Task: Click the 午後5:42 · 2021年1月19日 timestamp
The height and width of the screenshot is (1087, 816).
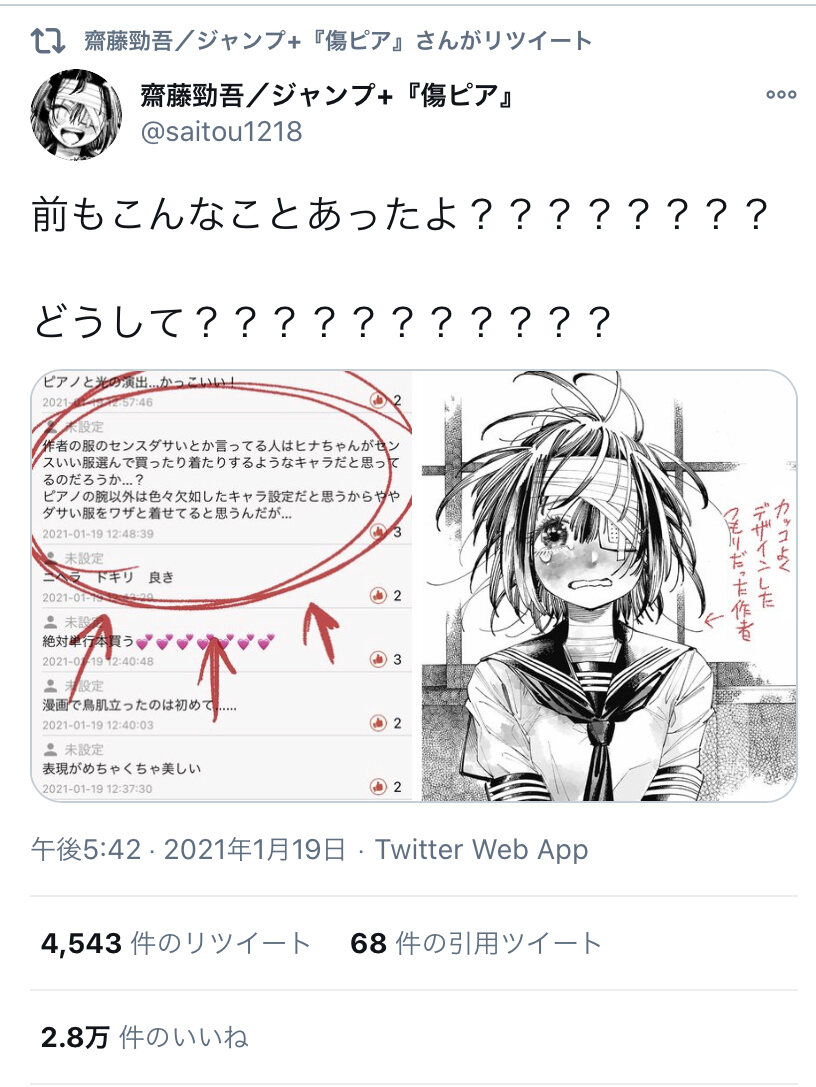Action: [188, 849]
